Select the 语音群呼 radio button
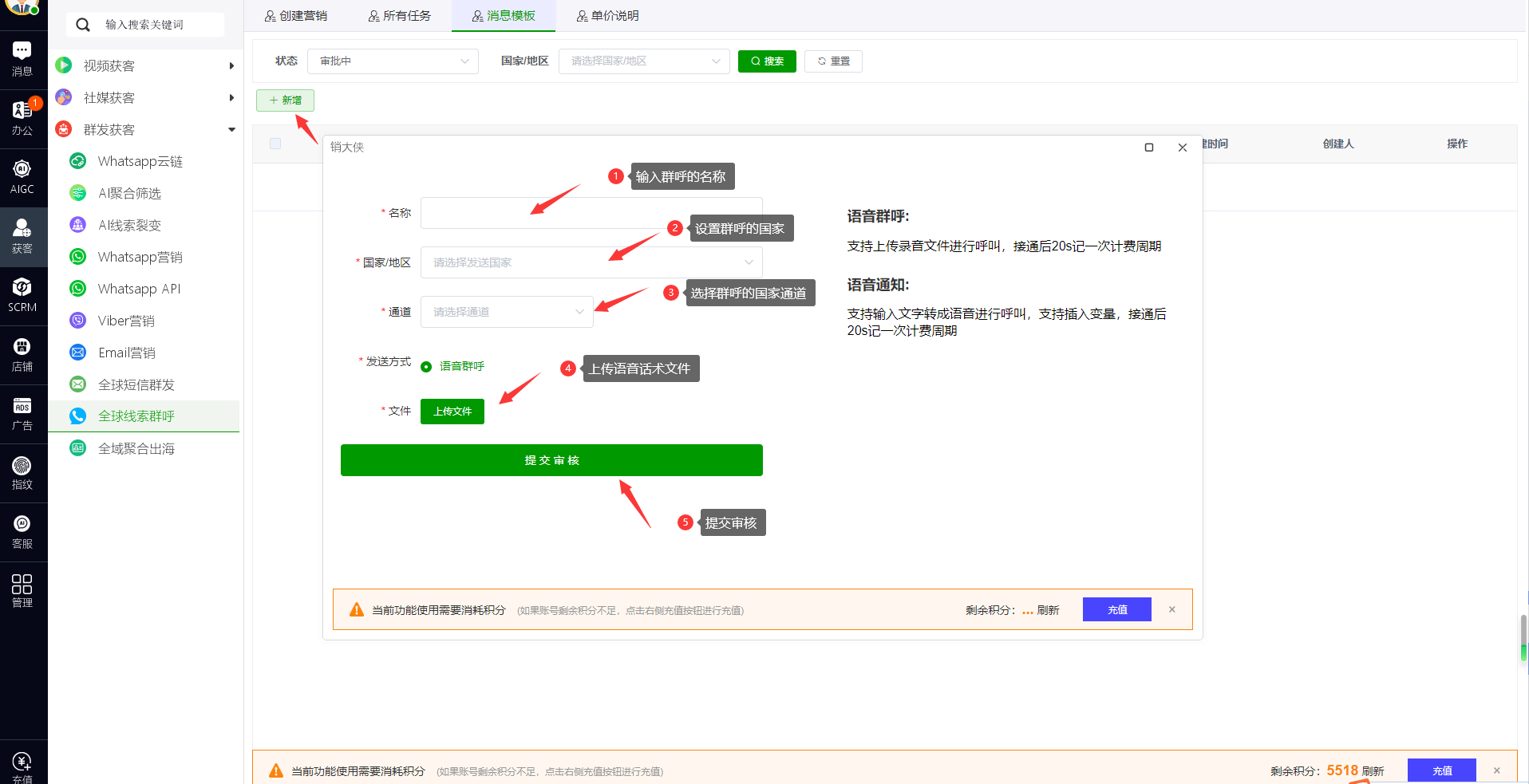1529x784 pixels. click(x=426, y=367)
